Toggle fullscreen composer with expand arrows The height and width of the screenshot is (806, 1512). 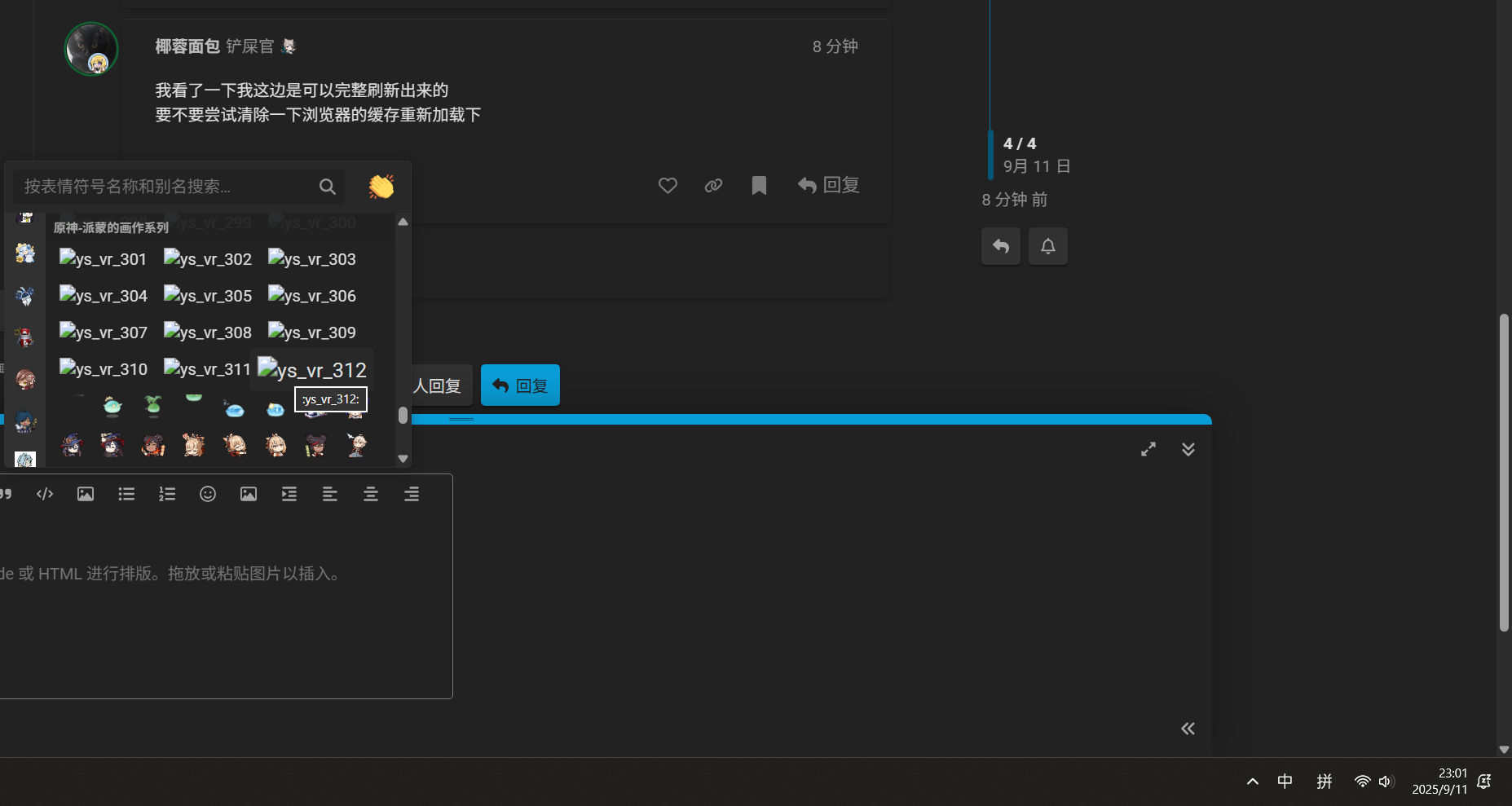point(1148,449)
